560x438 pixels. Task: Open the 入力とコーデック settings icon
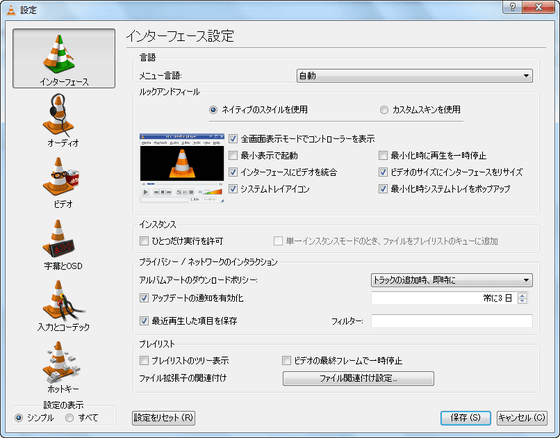coord(62,300)
